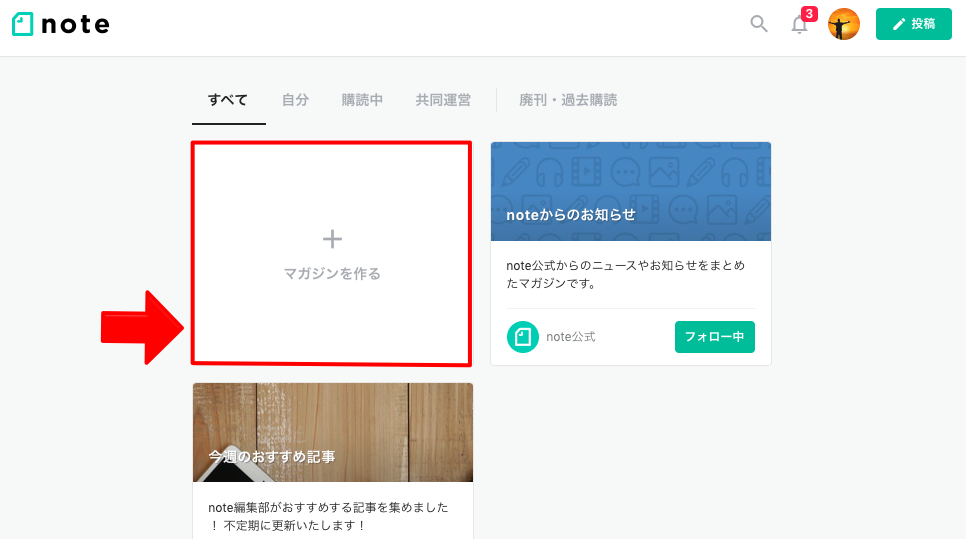Click the note logo in the header
This screenshot has width=966, height=539.
tap(61, 24)
